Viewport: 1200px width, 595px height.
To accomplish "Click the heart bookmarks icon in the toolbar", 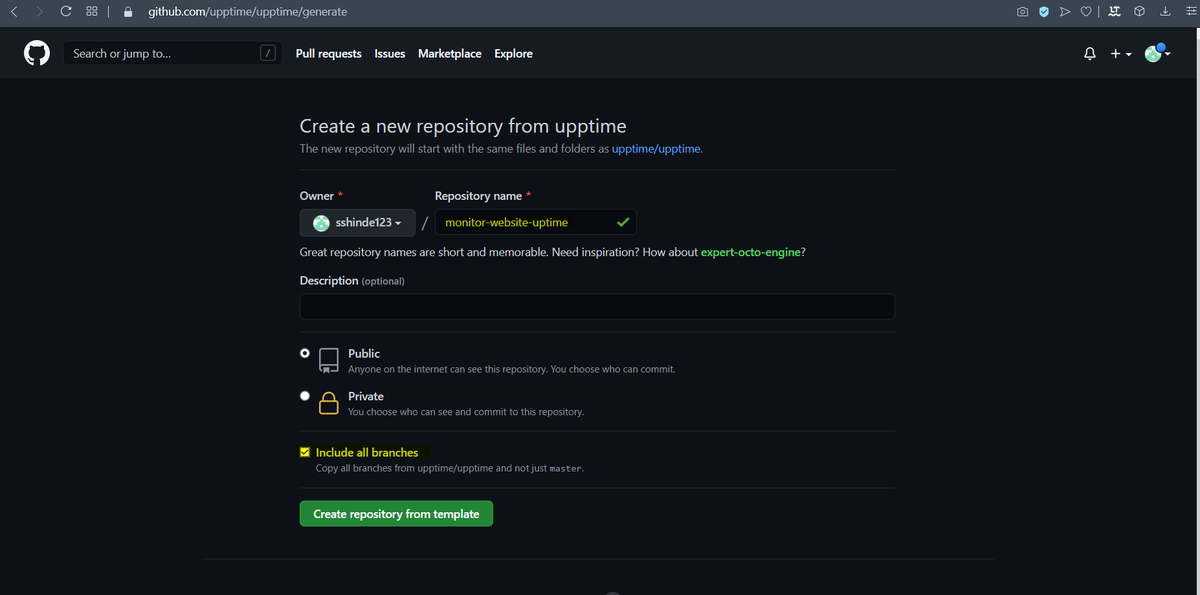I will pyautogui.click(x=1085, y=11).
